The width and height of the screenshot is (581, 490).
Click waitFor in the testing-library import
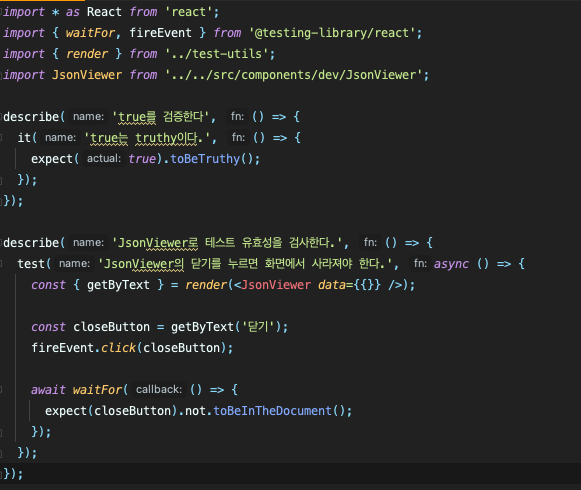click(90, 33)
